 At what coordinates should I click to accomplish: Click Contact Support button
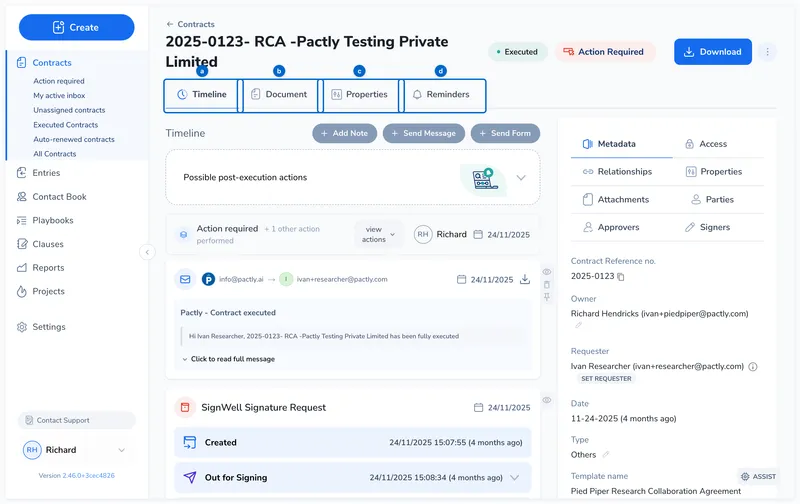(77, 420)
